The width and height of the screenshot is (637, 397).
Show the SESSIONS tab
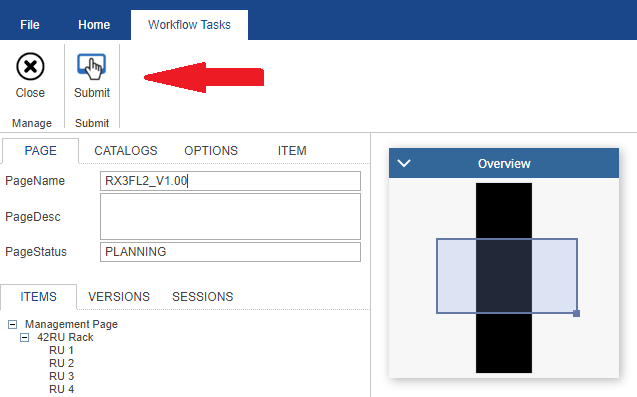[x=203, y=297]
